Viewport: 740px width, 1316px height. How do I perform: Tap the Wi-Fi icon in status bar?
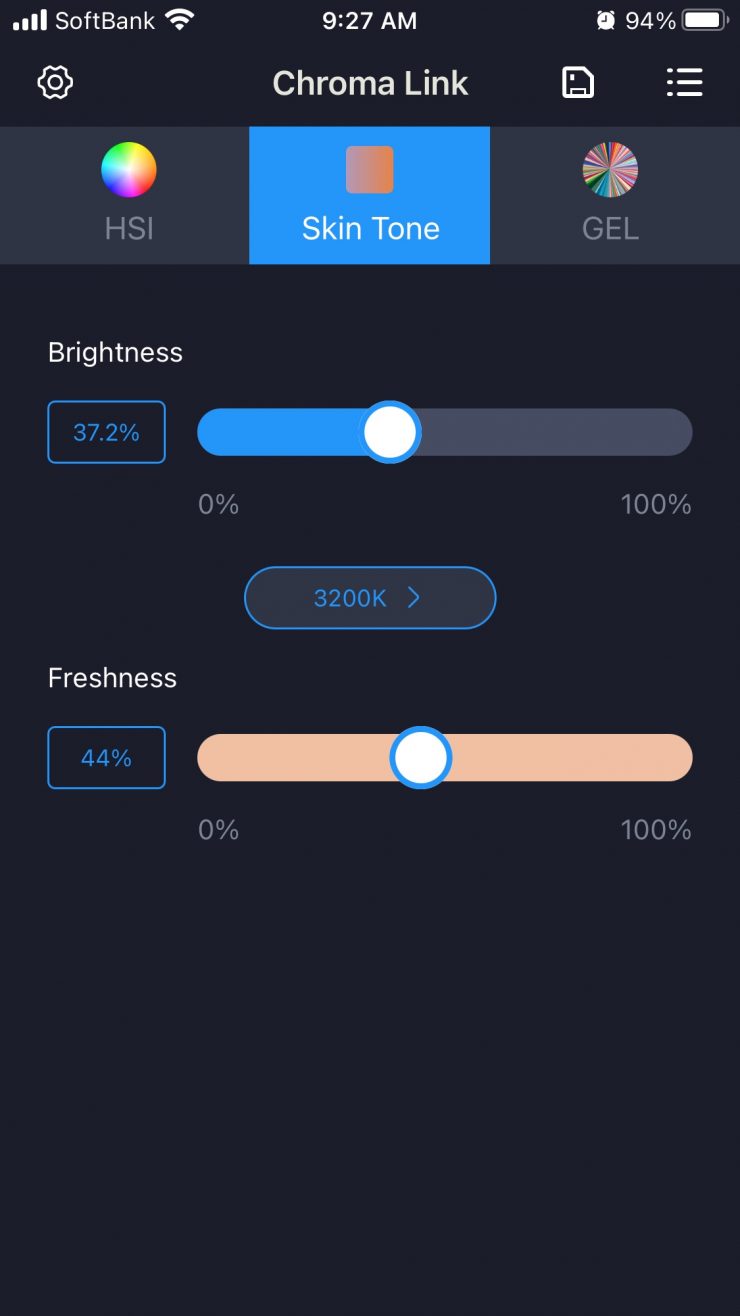tap(181, 20)
